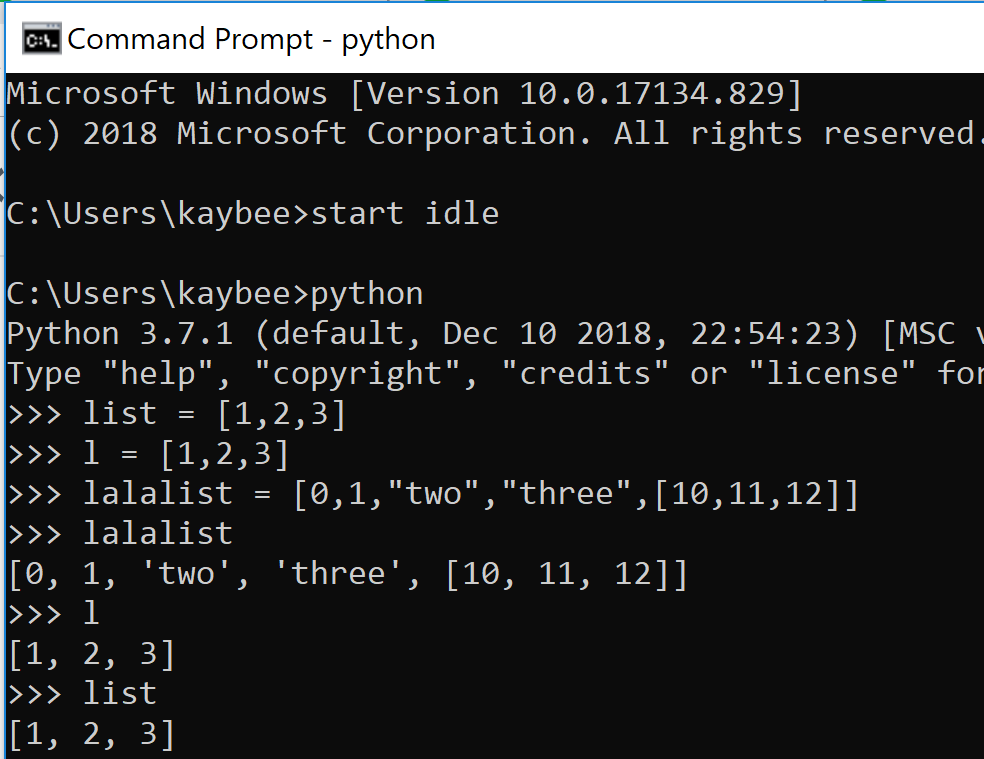Click the lalalist assignment statement
984x759 pixels.
click(470, 494)
